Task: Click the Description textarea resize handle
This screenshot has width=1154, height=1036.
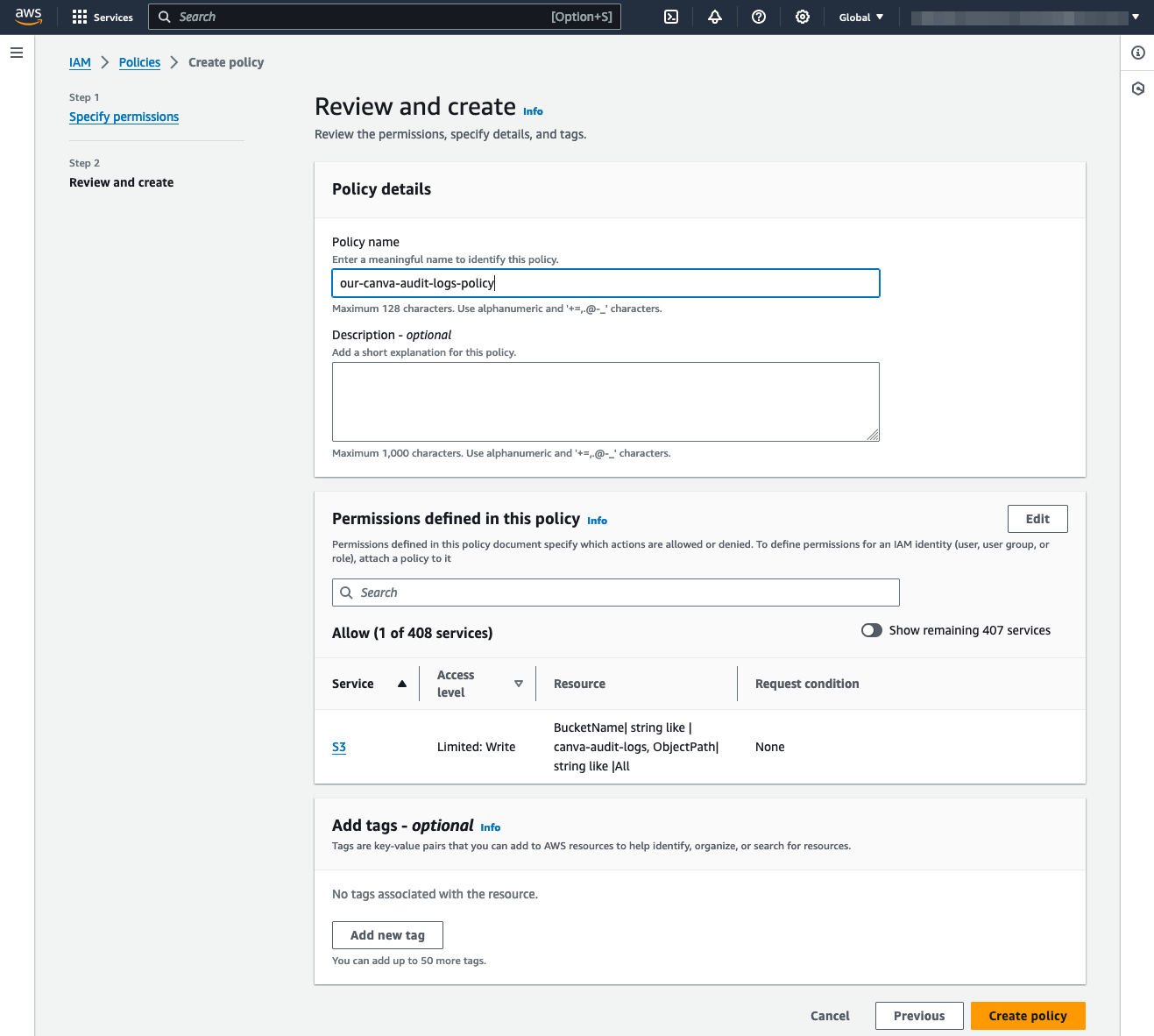Action: coord(874,436)
